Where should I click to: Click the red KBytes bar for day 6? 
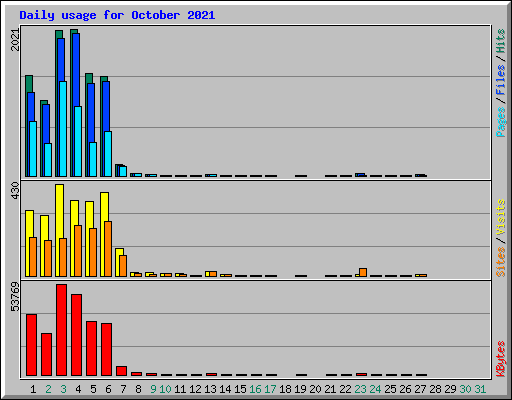click(106, 349)
